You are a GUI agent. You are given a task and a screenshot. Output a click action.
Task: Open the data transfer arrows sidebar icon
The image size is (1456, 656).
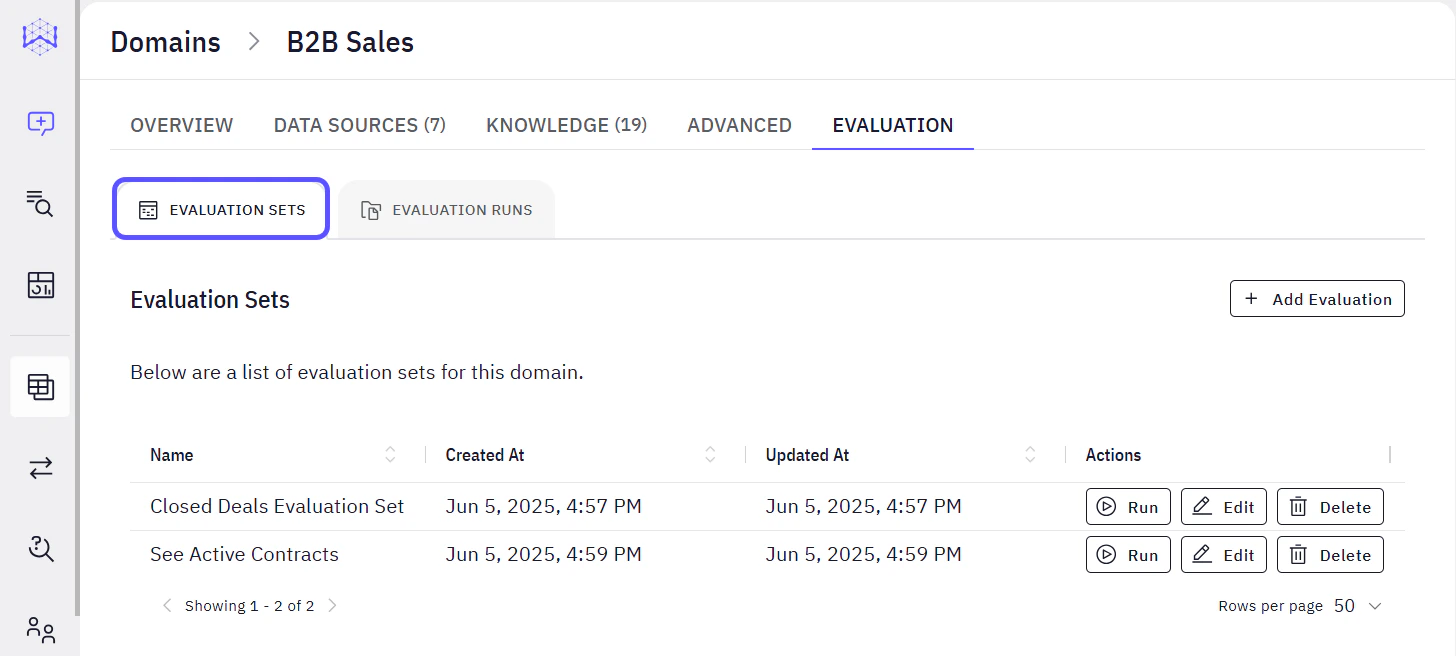[x=40, y=468]
